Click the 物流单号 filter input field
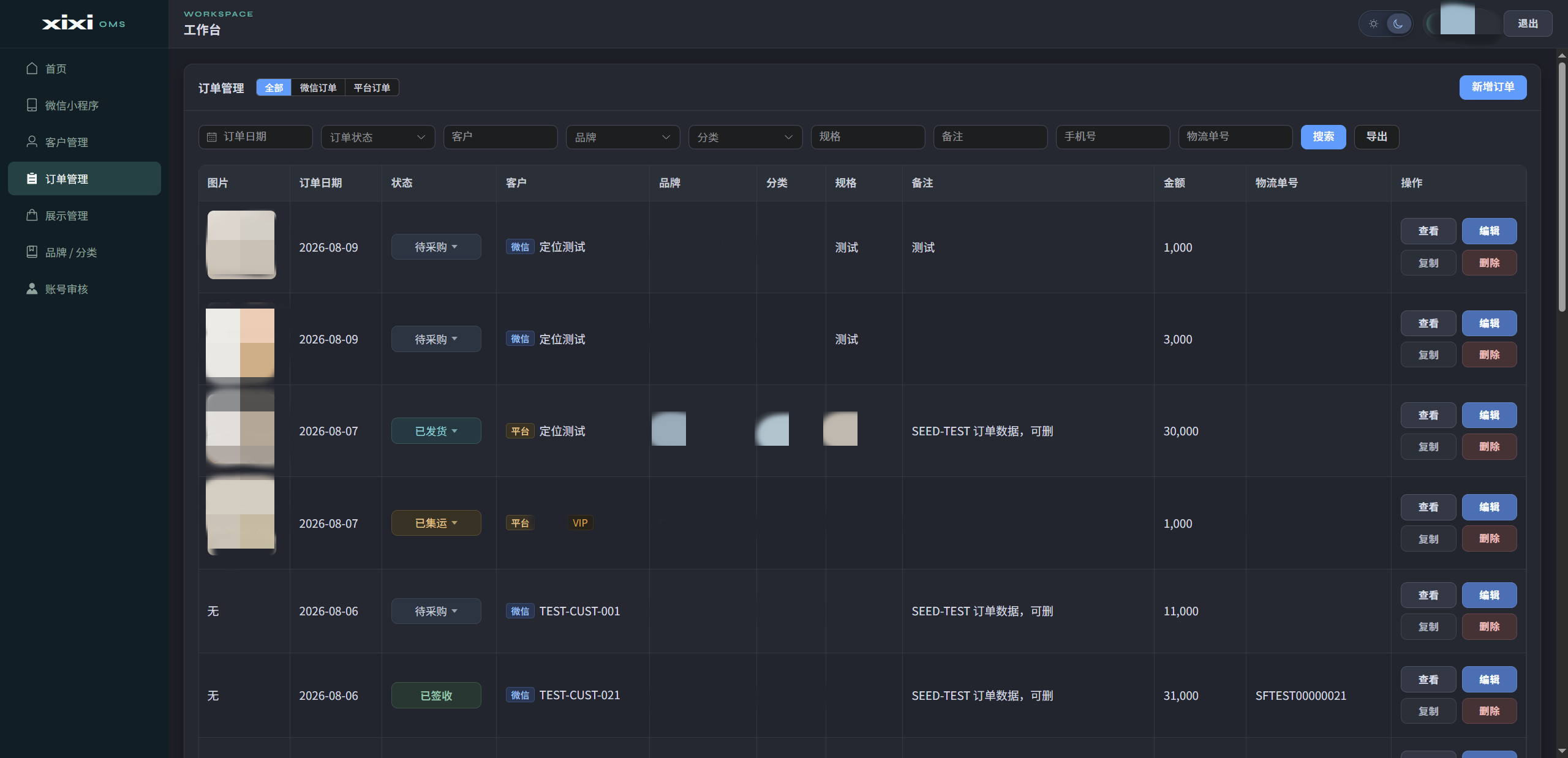This screenshot has width=1568, height=758. click(1235, 137)
